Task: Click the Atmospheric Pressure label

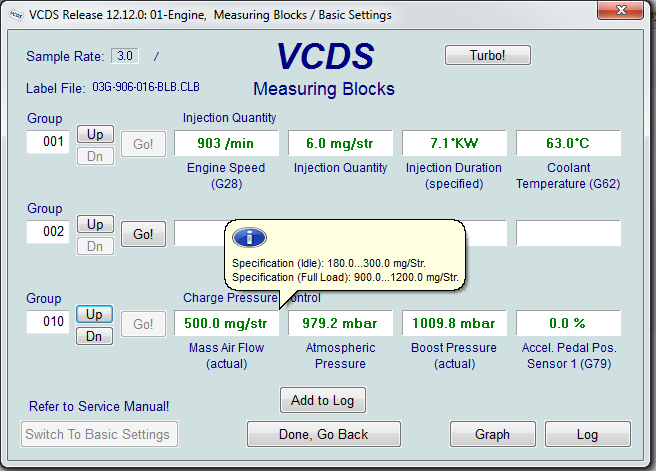Action: (x=340, y=356)
